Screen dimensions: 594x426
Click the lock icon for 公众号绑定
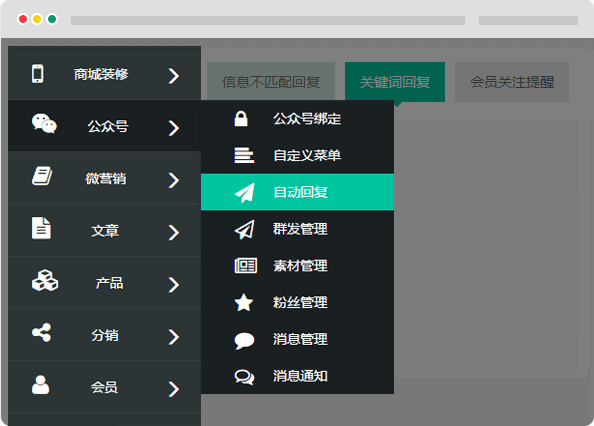241,119
